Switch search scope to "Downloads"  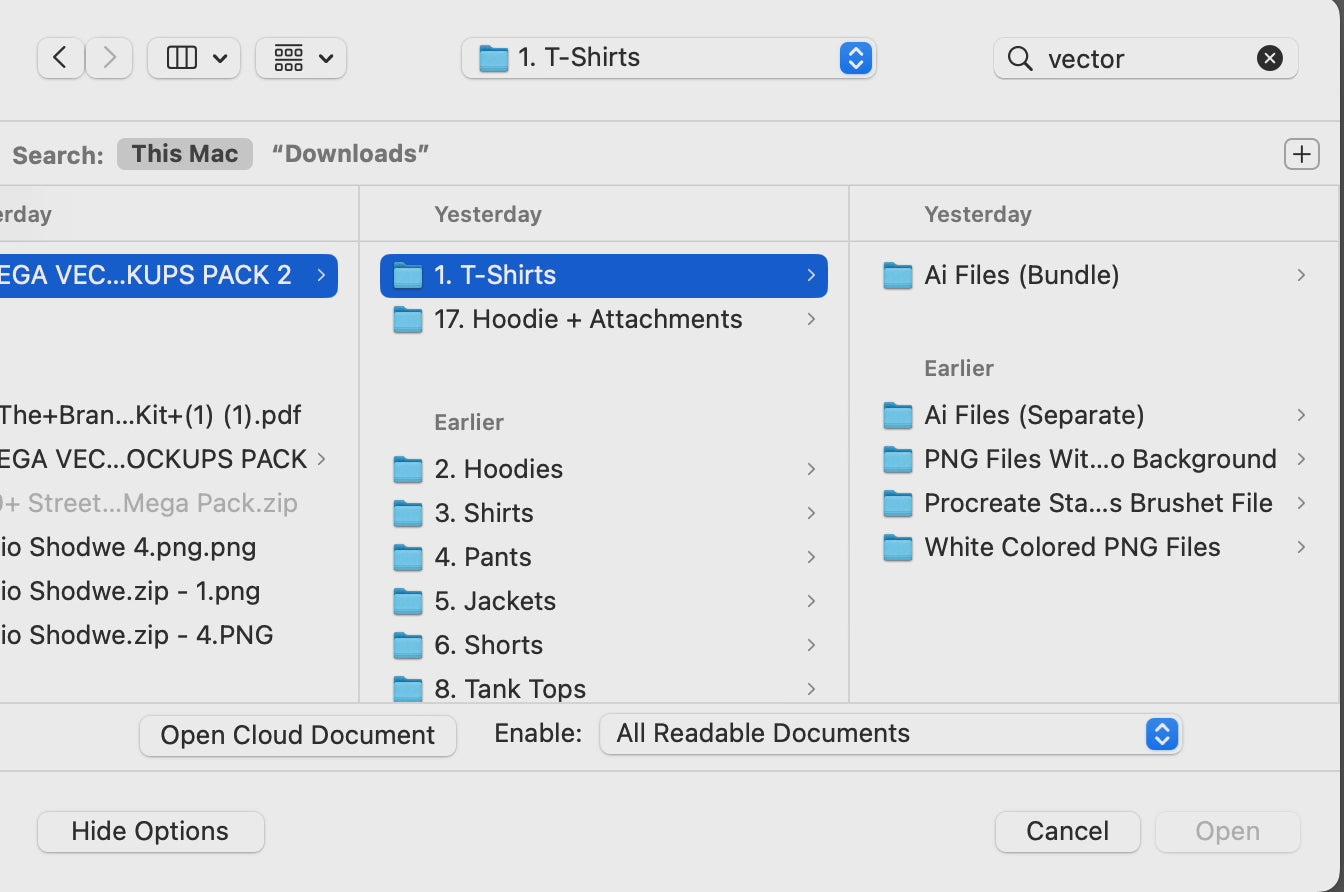tap(350, 154)
